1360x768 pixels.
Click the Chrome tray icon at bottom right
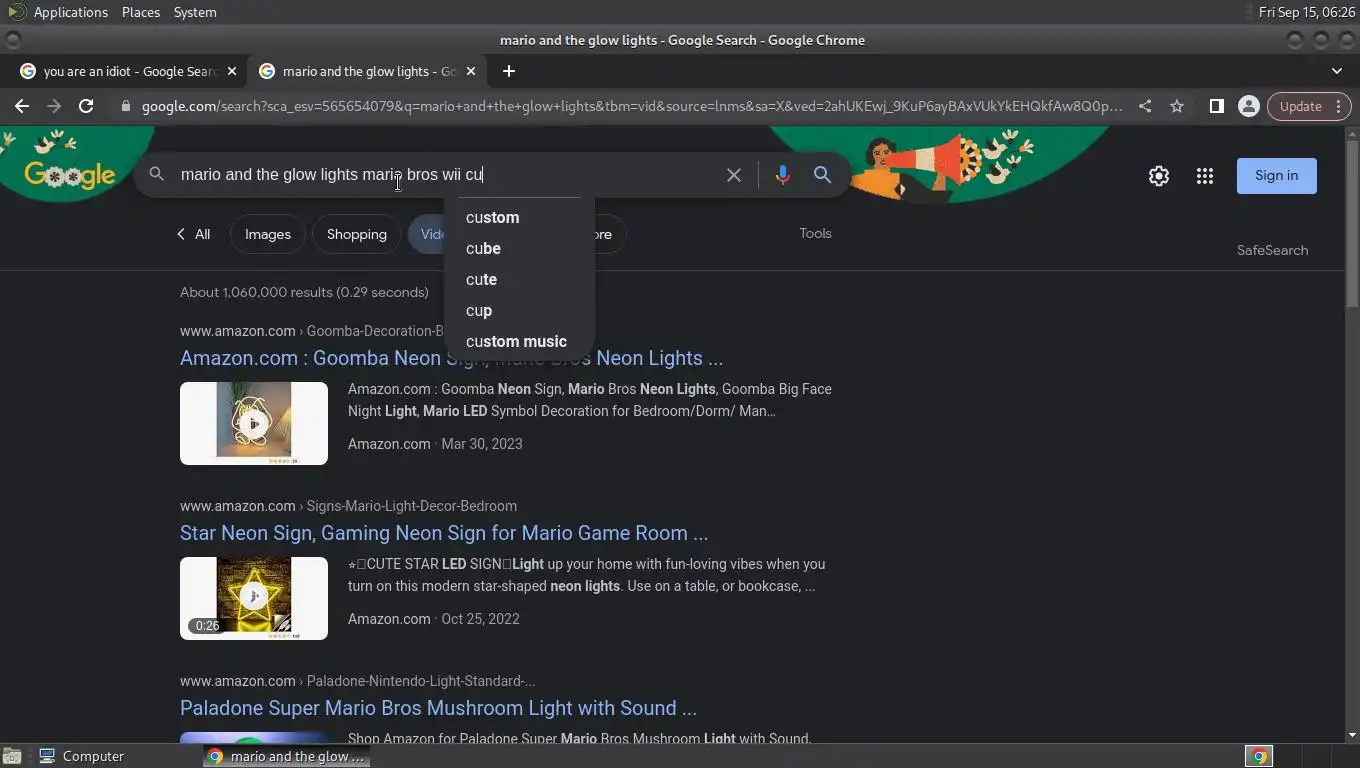pyautogui.click(x=1259, y=756)
